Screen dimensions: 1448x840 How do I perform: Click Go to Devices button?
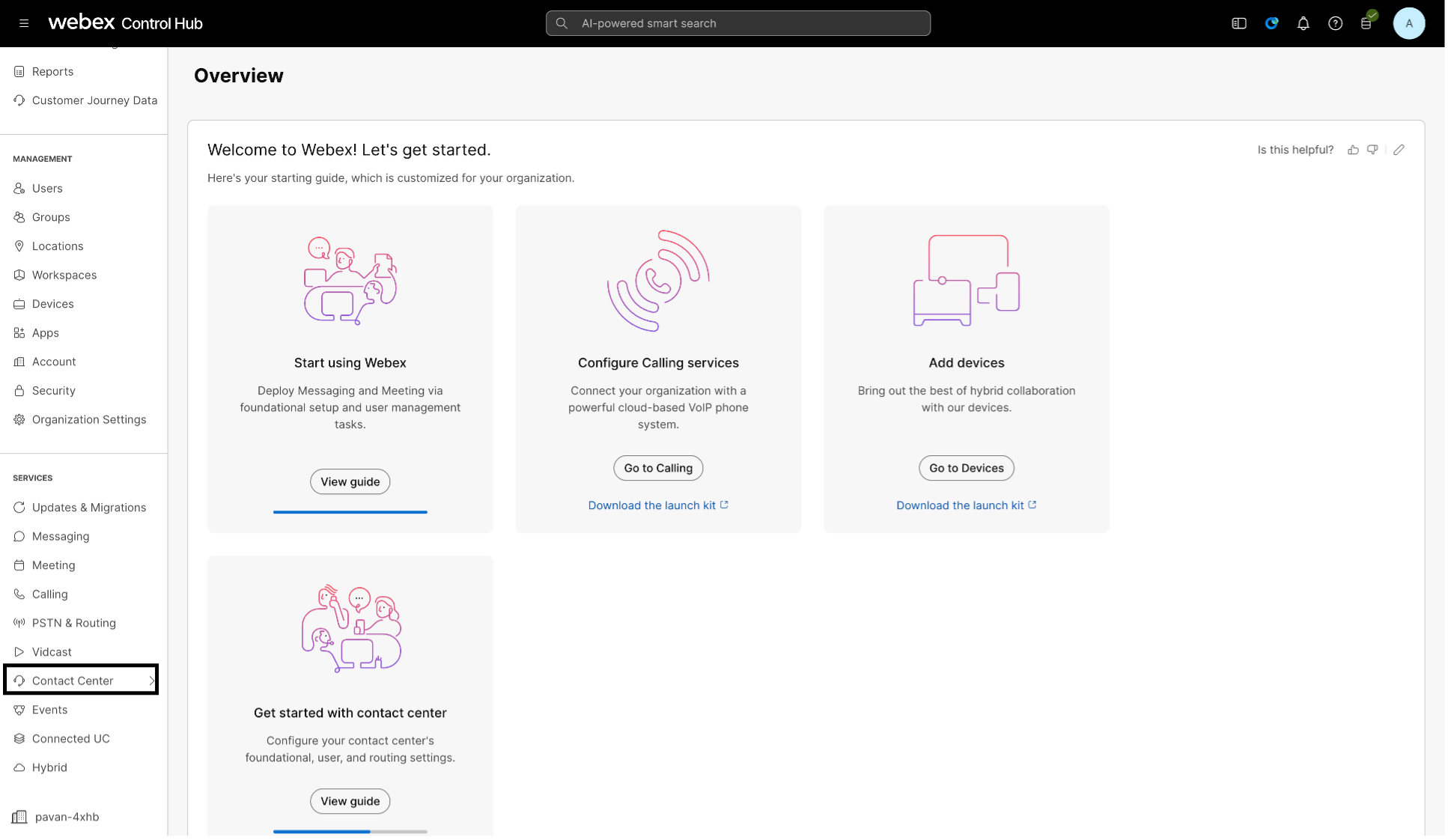966,468
